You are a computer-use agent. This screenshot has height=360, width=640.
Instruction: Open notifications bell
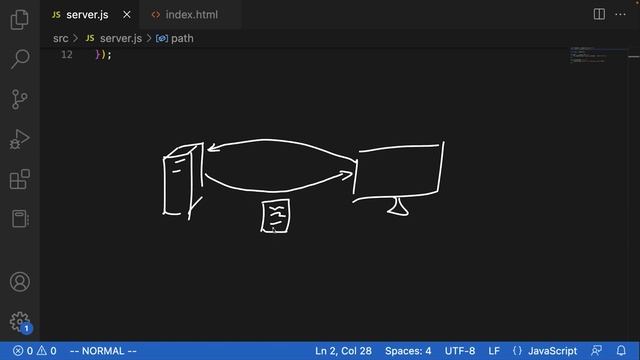click(621, 351)
